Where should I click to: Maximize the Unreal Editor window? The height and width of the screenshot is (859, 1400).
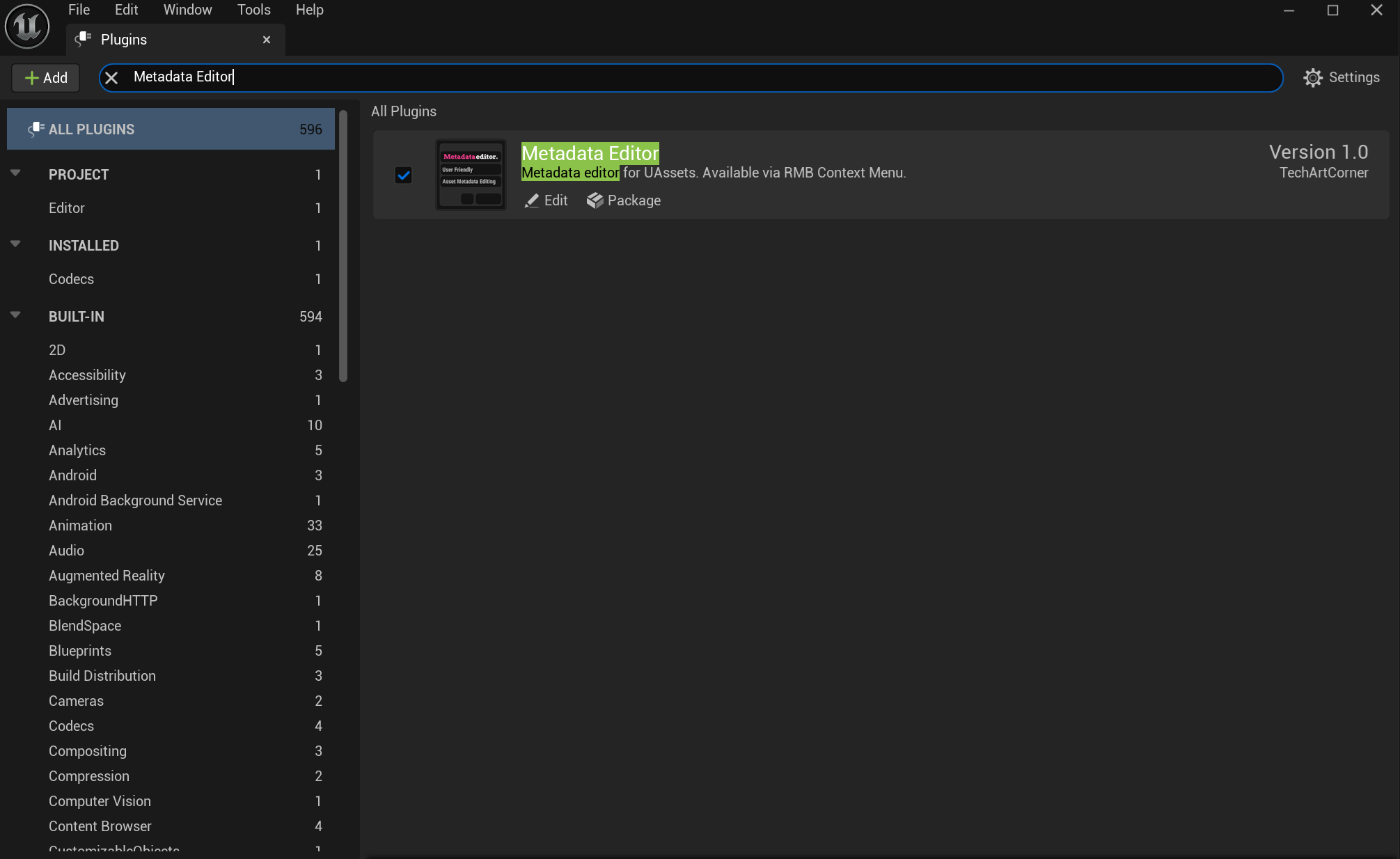1332,10
